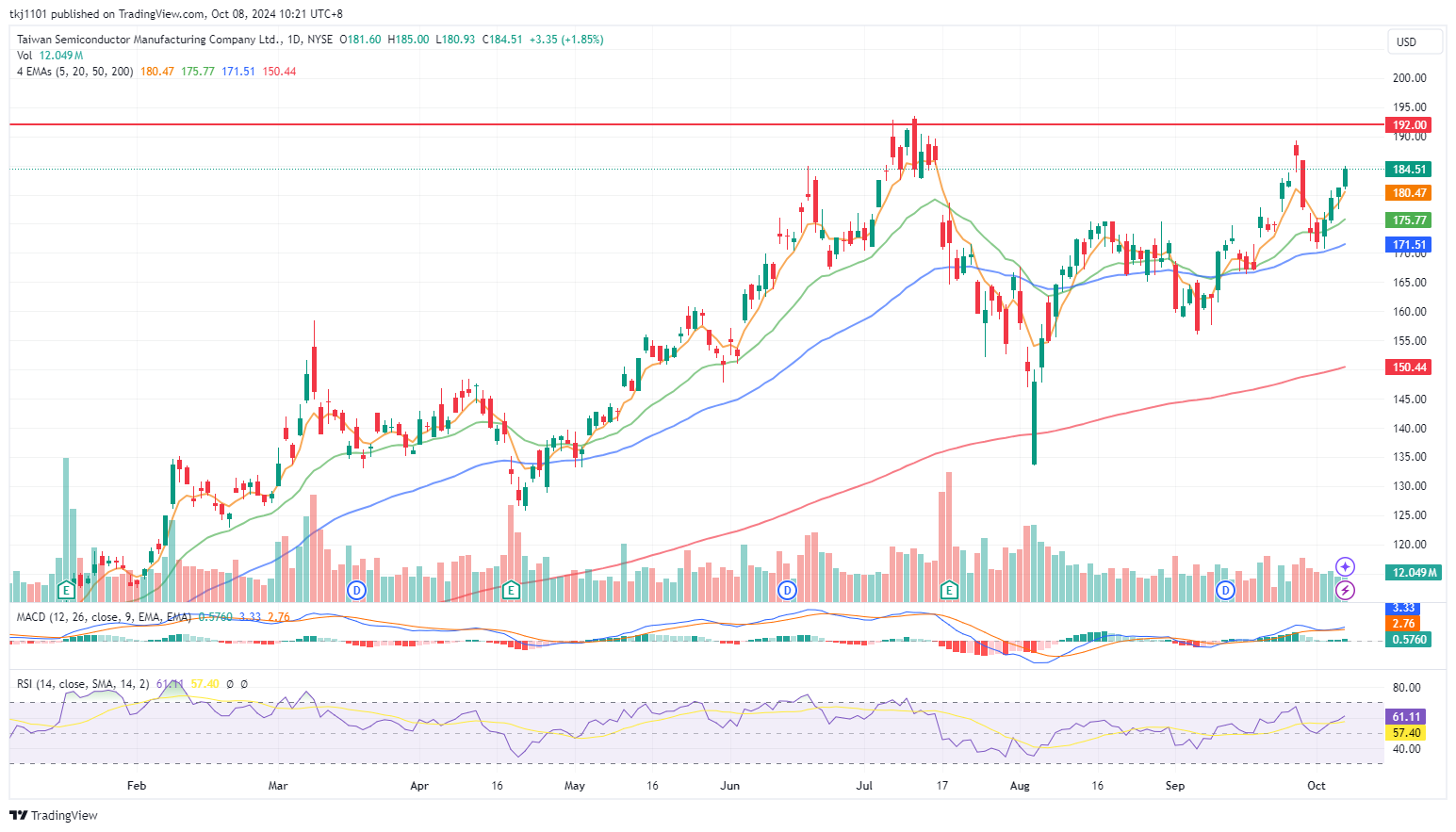The image size is (1456, 832).
Task: Click the tkj1101 published on TradingView.com caption
Action: pyautogui.click(x=176, y=14)
